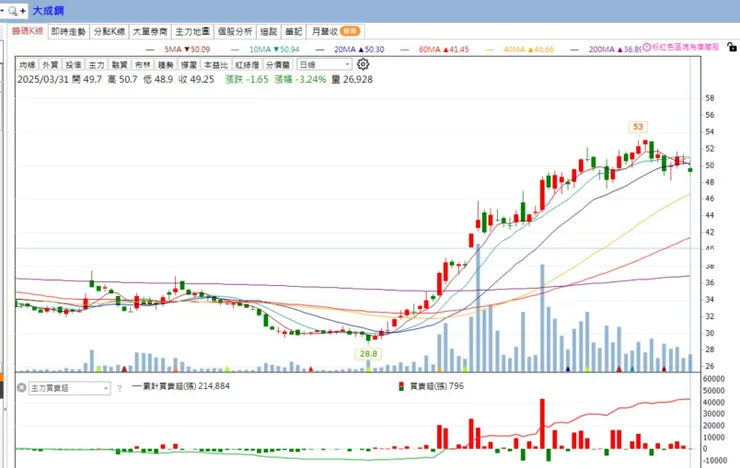Switch to 即時走勢 tab

68,32
